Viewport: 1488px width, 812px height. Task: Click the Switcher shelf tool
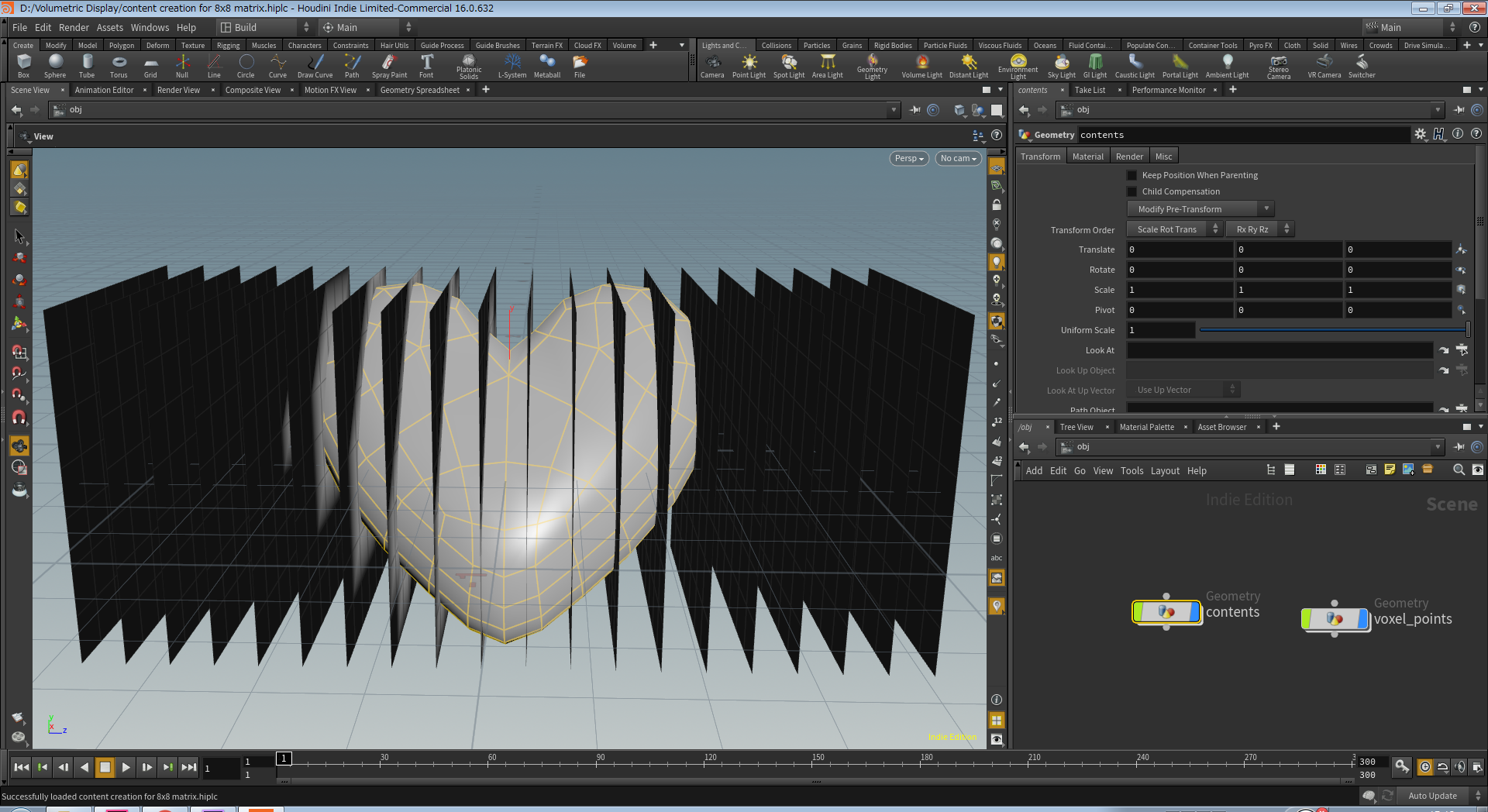pyautogui.click(x=1362, y=66)
